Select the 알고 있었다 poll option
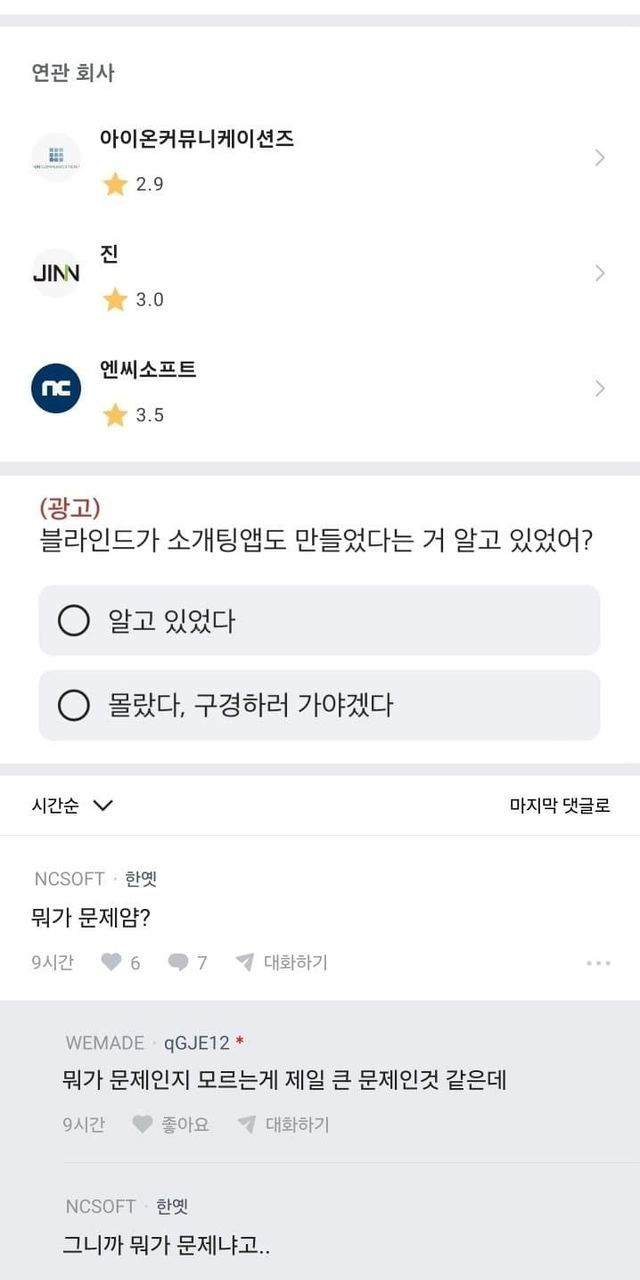 75,621
